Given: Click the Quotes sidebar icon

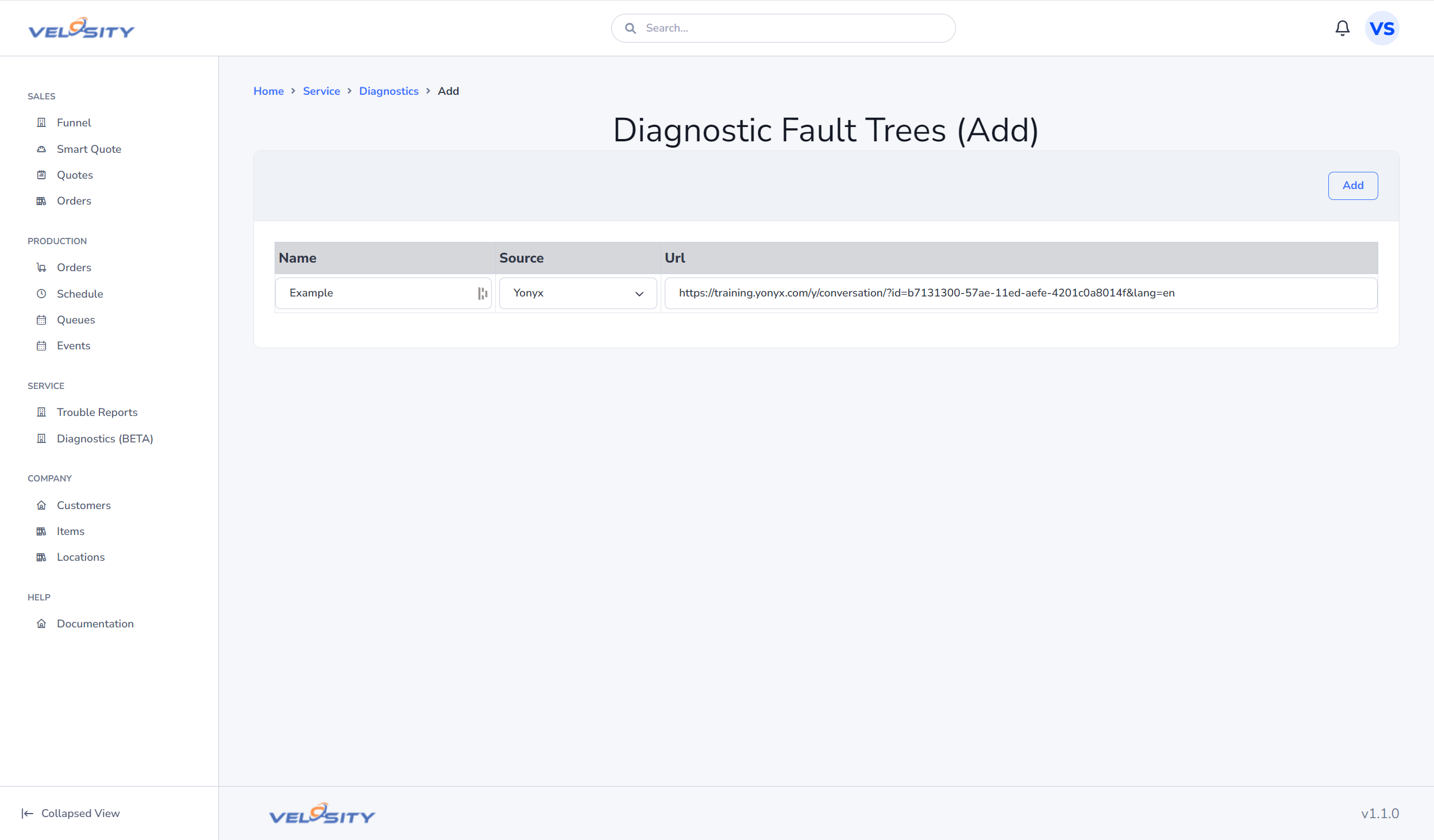Looking at the screenshot, I should click(41, 175).
